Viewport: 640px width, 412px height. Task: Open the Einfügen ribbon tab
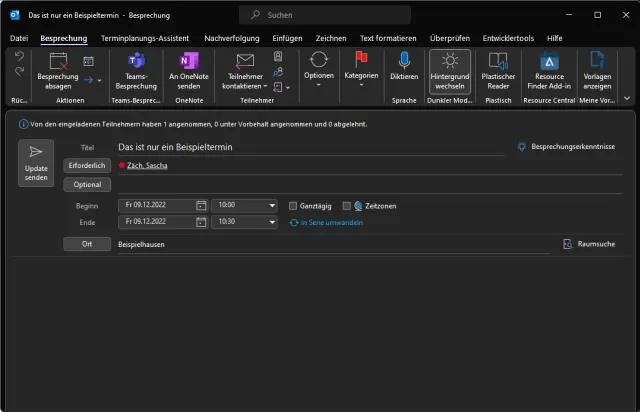(287, 38)
